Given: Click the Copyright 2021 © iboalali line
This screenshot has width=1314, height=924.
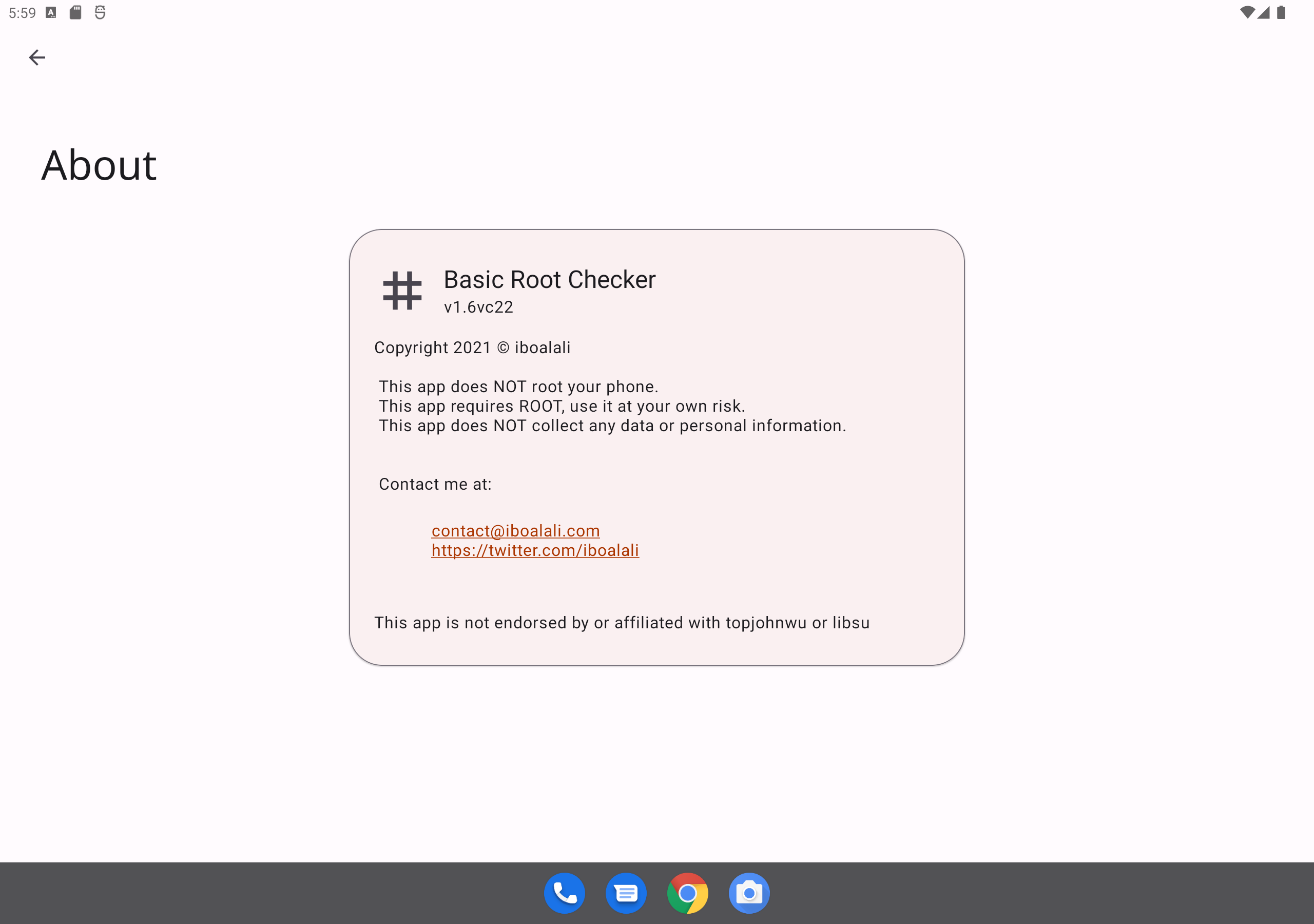Looking at the screenshot, I should coord(472,348).
